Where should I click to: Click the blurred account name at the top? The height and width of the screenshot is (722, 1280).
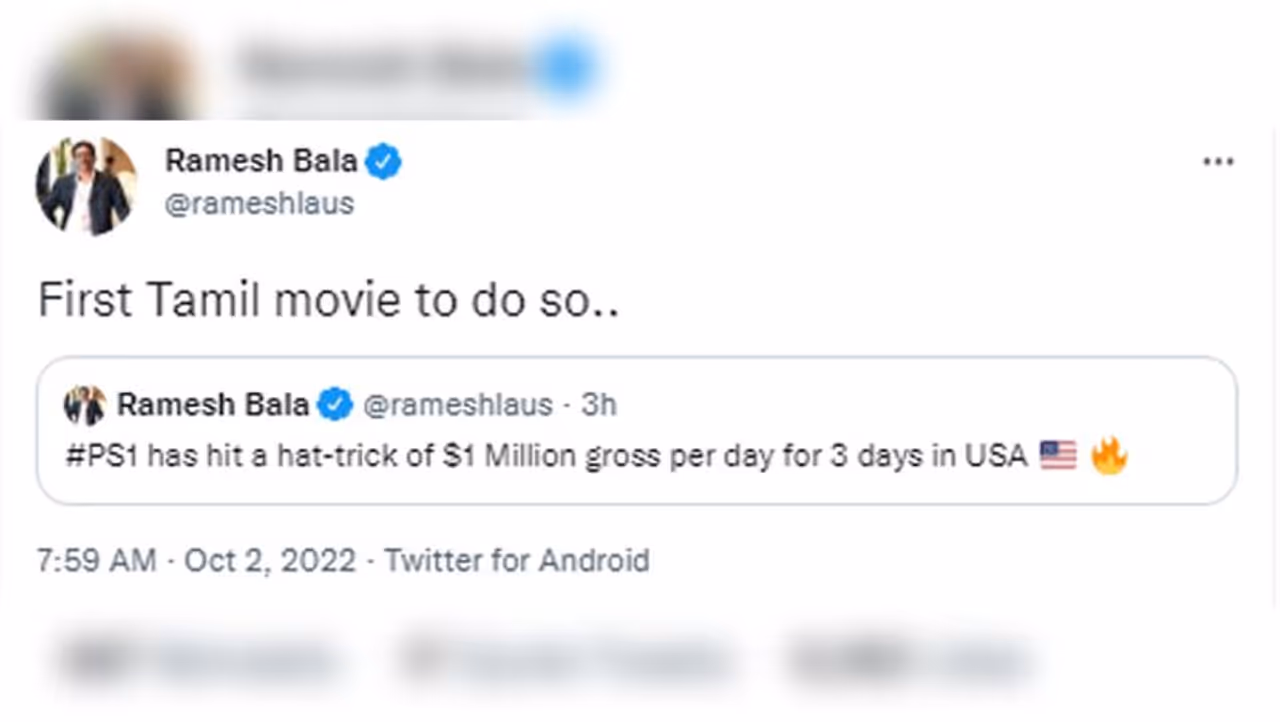coord(385,65)
